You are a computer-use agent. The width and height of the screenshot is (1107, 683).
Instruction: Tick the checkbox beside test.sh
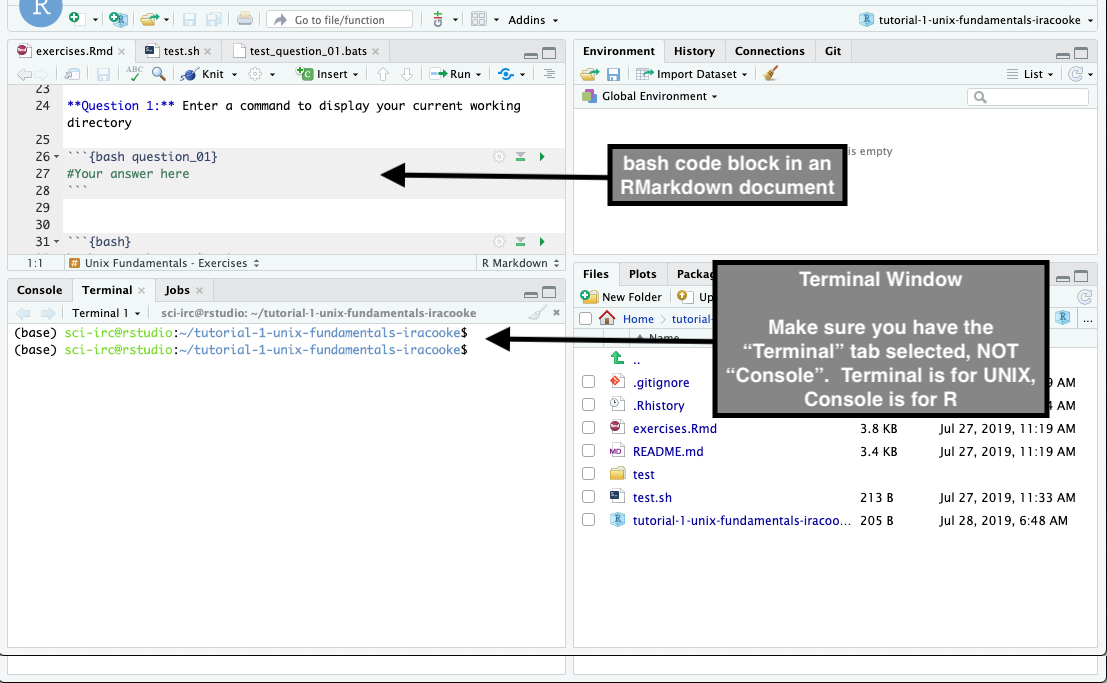coord(589,497)
